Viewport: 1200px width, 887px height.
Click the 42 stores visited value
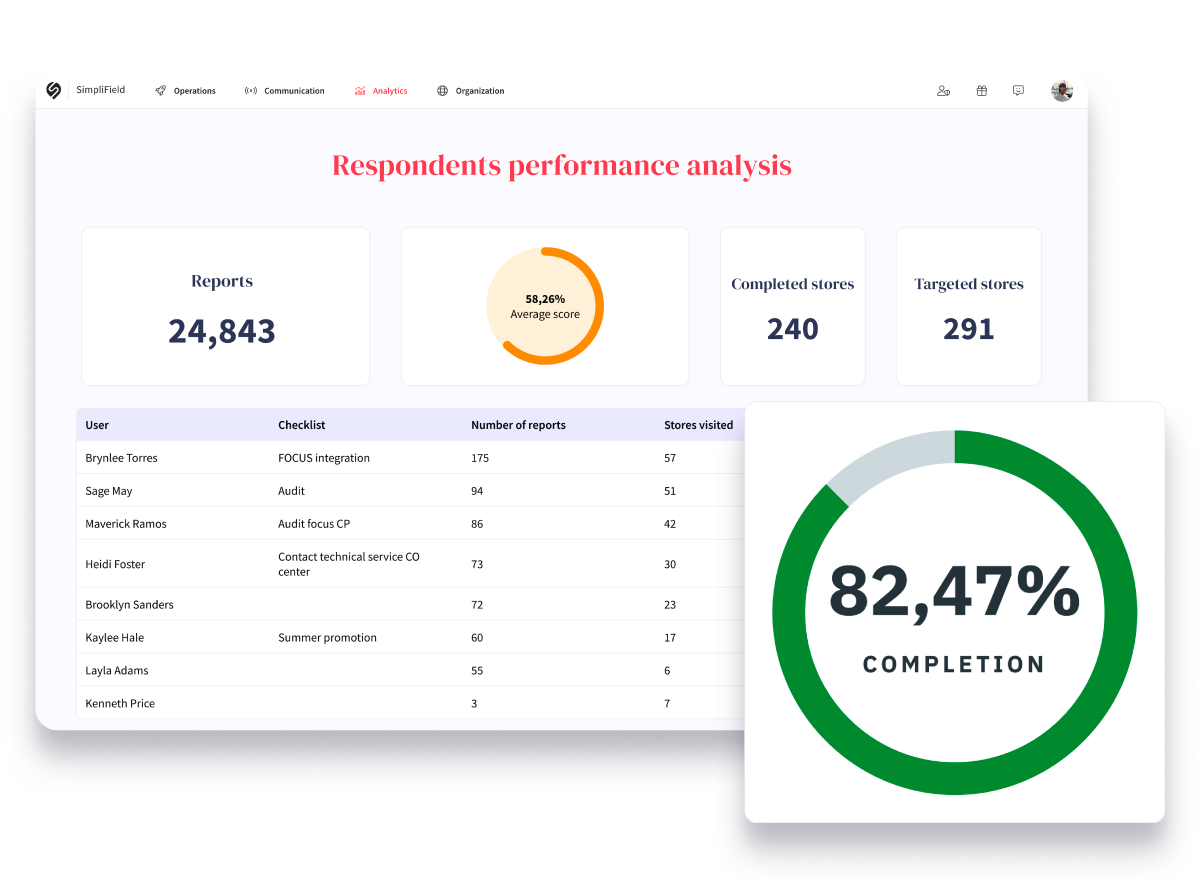670,524
